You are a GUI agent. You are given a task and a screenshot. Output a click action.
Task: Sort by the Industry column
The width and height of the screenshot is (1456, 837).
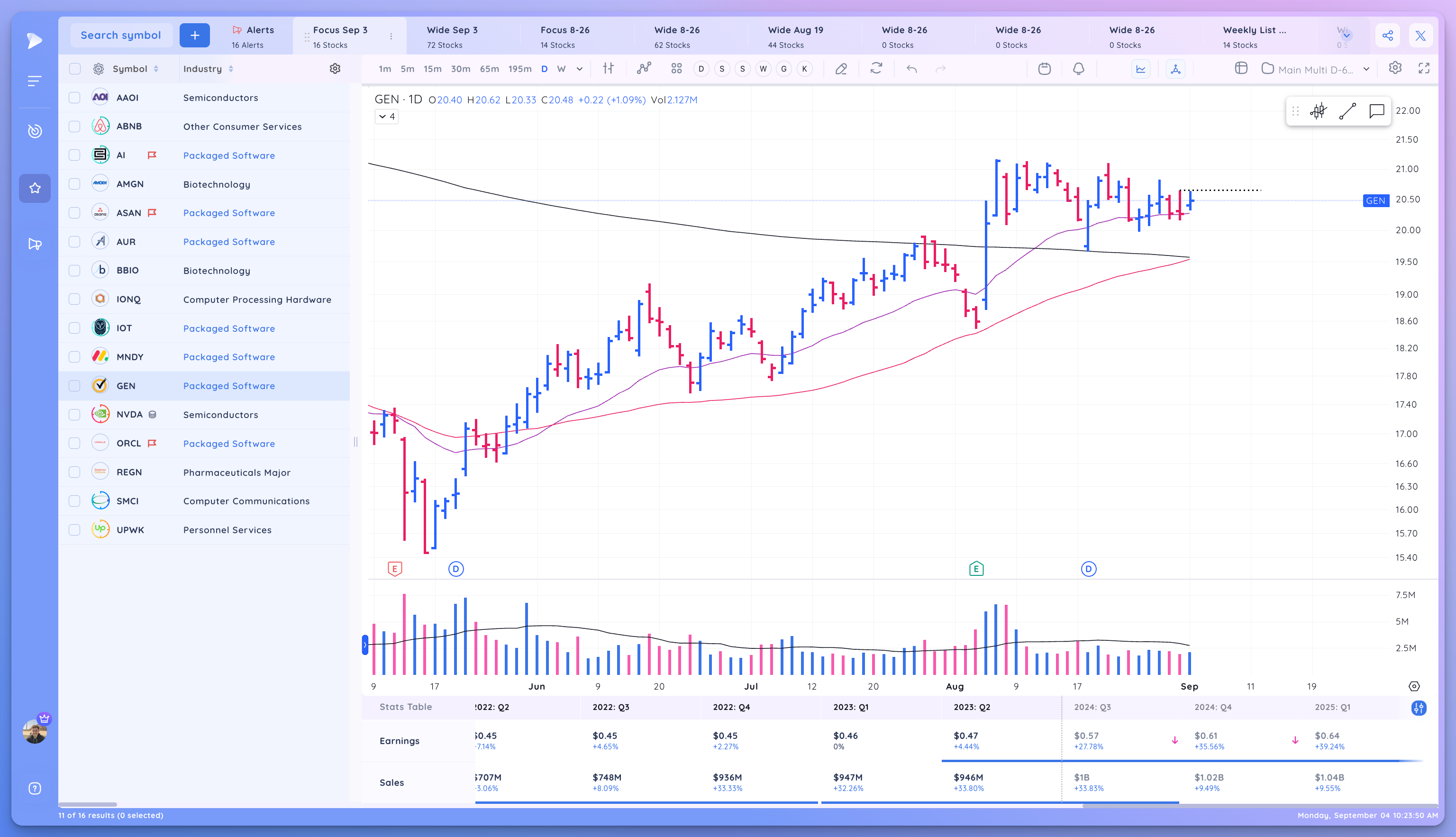click(x=208, y=68)
